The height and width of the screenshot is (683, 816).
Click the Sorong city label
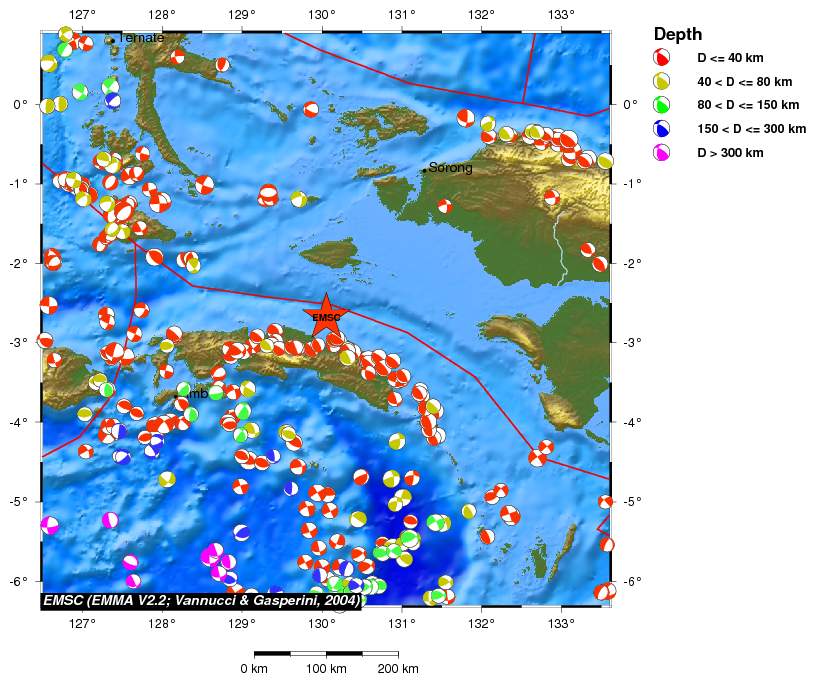(450, 168)
